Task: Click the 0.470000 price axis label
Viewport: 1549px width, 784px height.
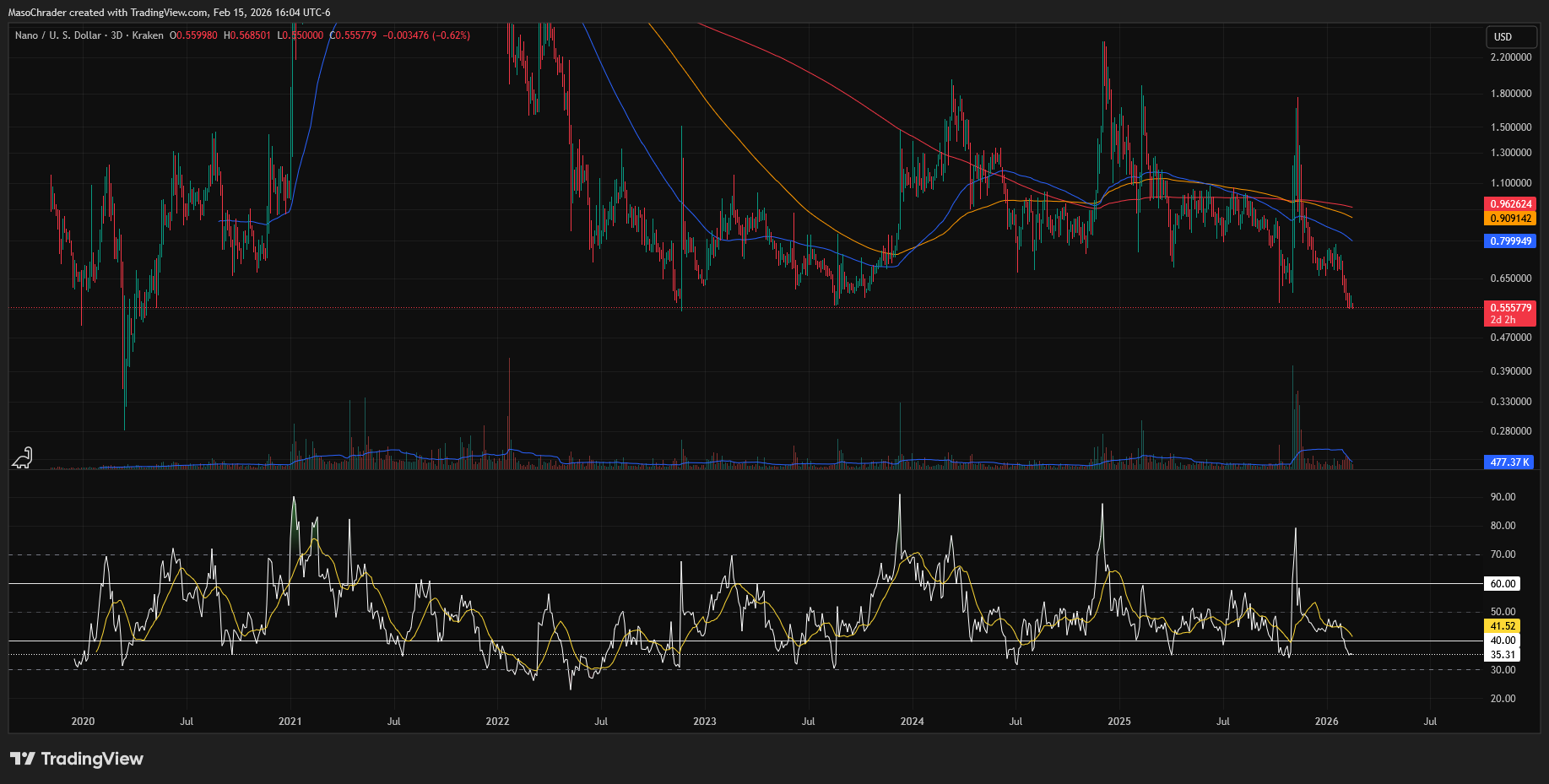Action: coord(1511,338)
